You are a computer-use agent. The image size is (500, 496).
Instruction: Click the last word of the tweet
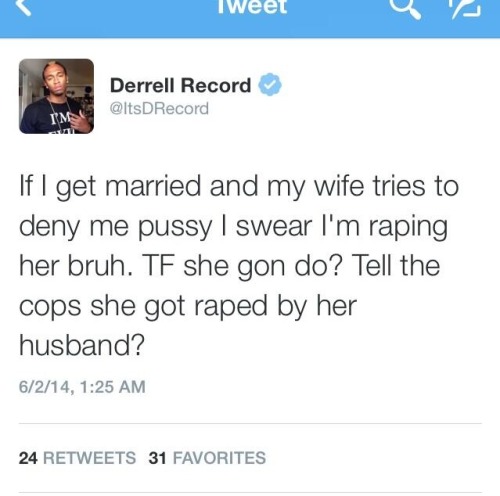[82, 345]
